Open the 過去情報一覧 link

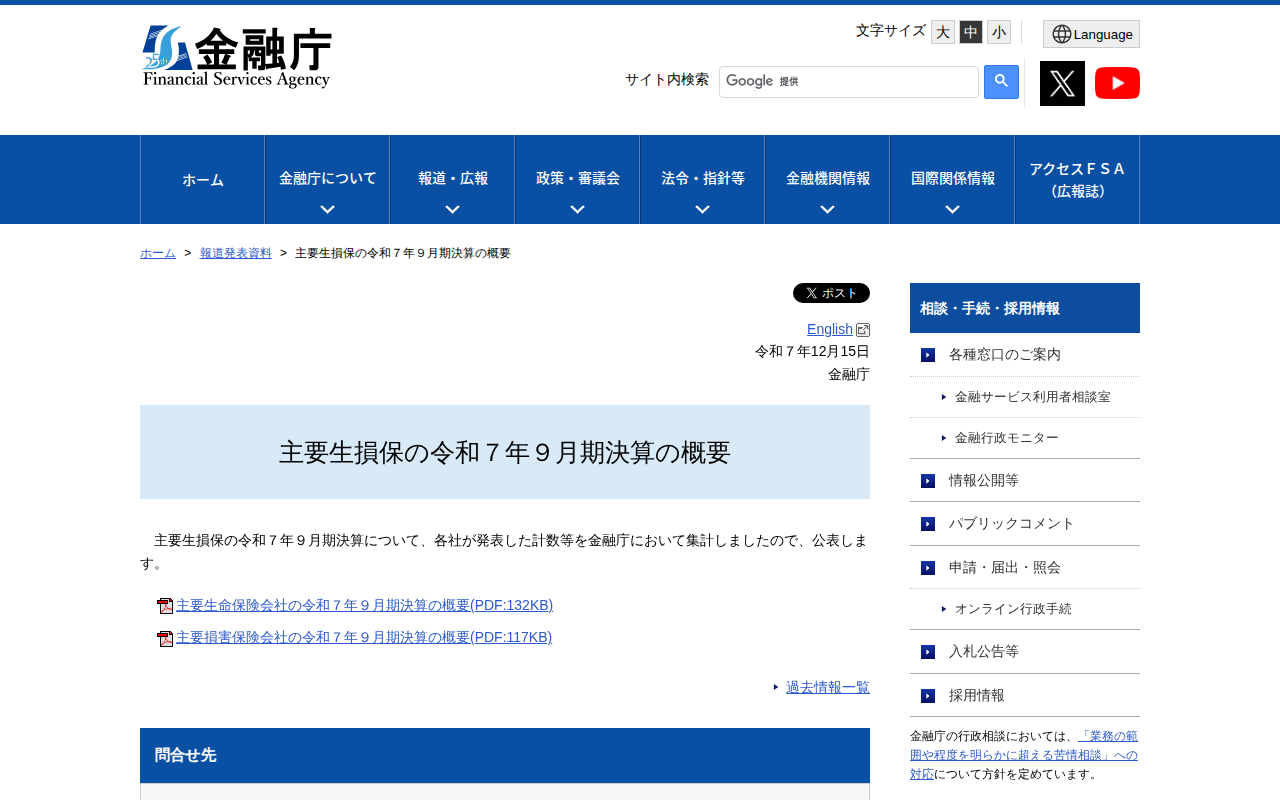coord(828,687)
